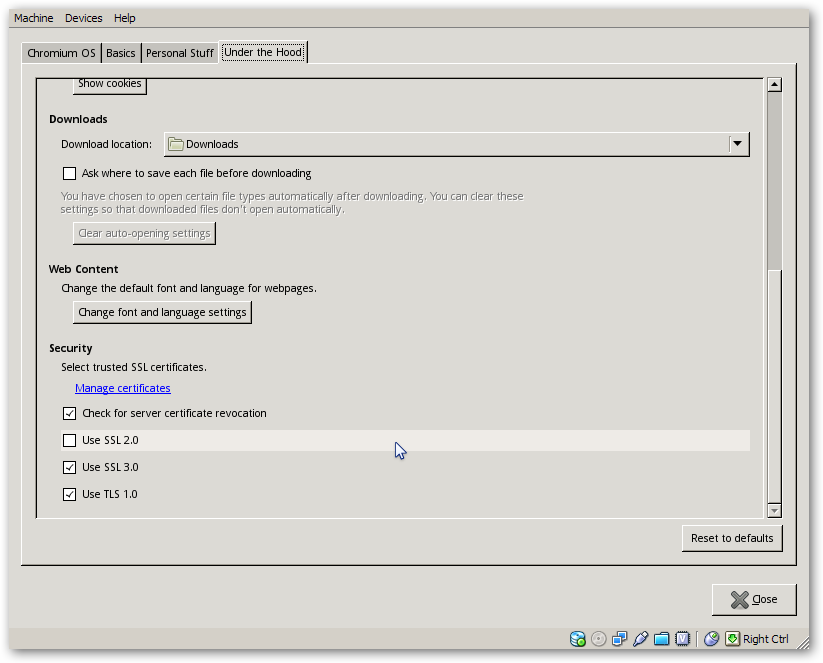Click the virtualization CPU chip status icon
This screenshot has height=663, width=823.
click(x=682, y=639)
